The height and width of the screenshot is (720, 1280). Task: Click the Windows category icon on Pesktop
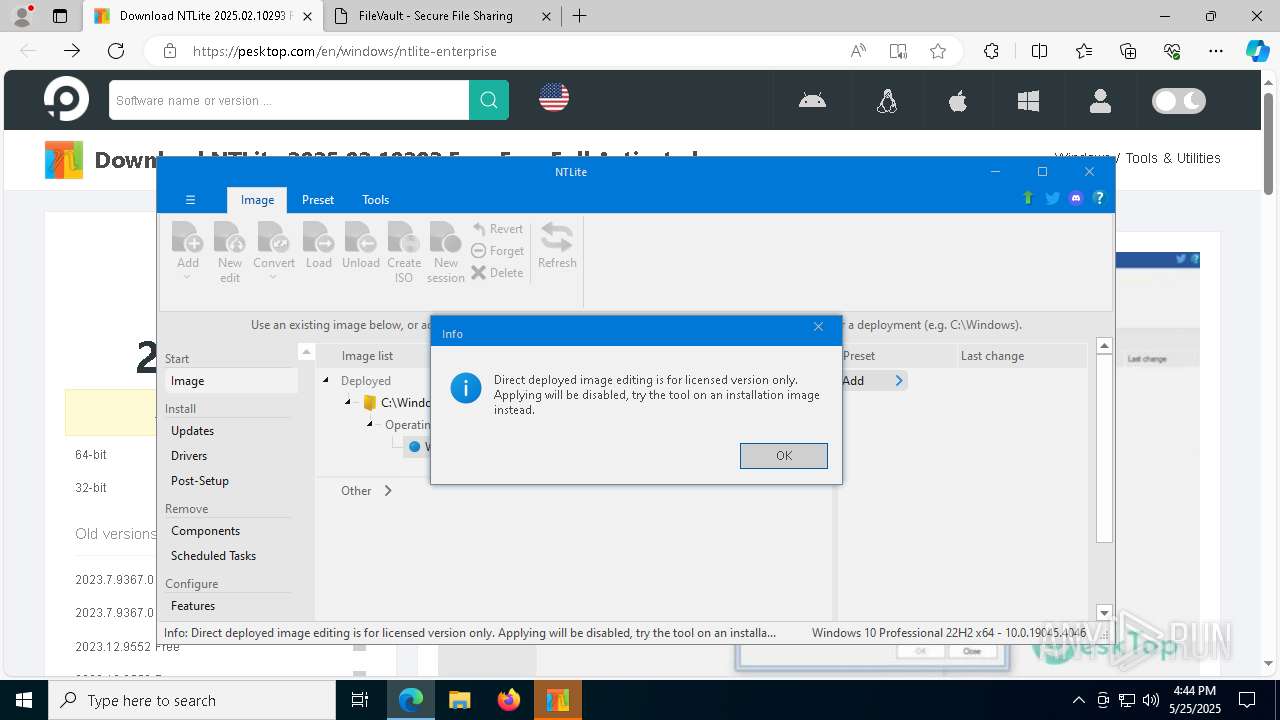pyautogui.click(x=1028, y=100)
